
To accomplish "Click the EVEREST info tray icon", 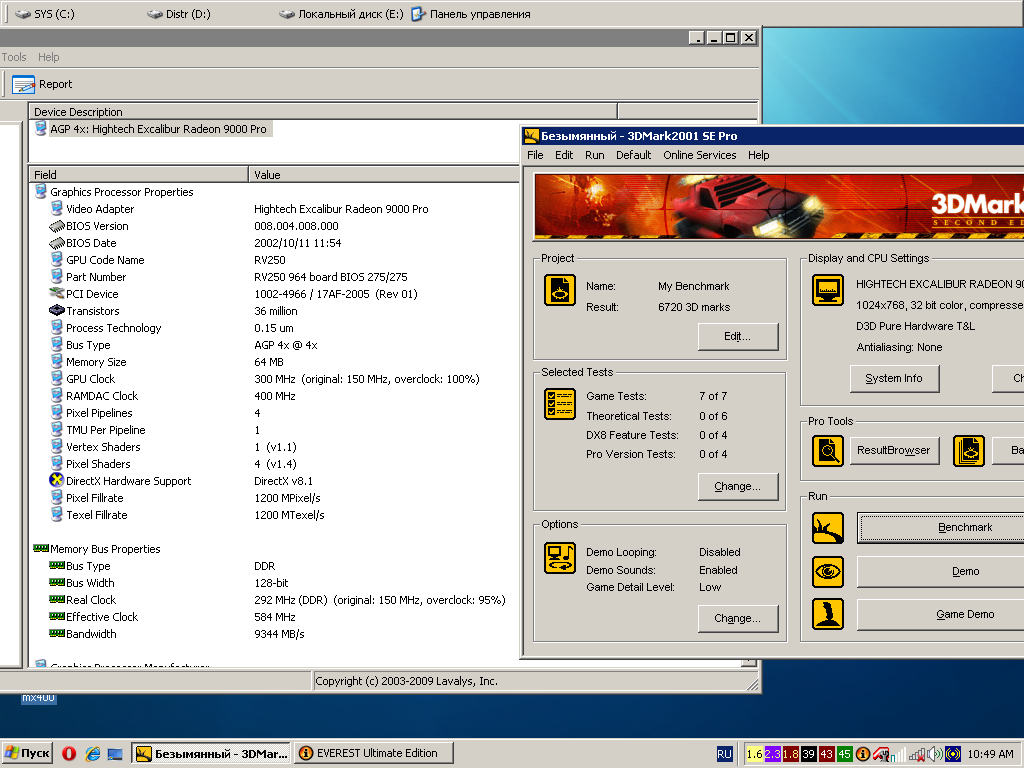I will click(x=863, y=754).
